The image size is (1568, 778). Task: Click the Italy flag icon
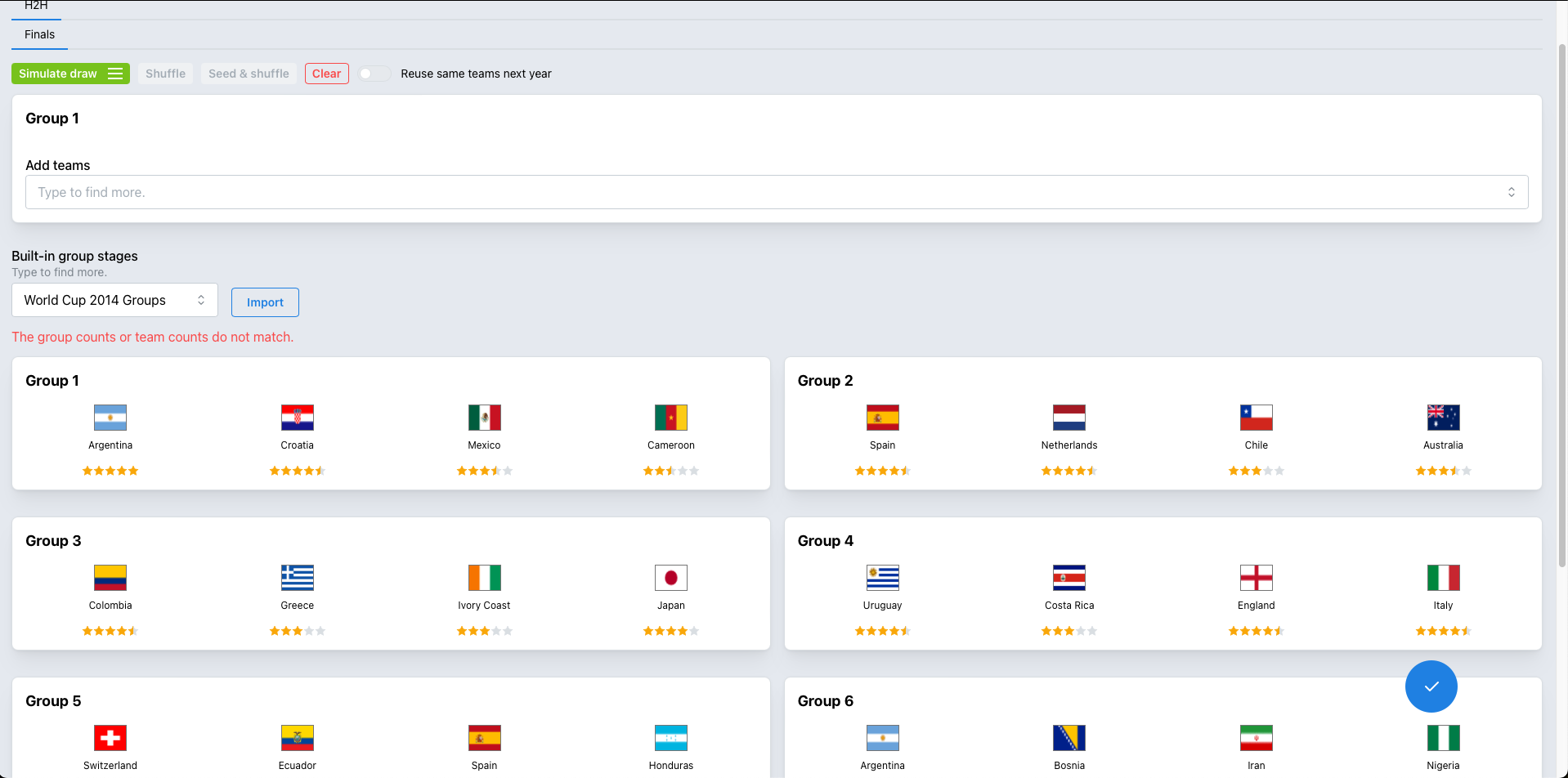[x=1443, y=578]
